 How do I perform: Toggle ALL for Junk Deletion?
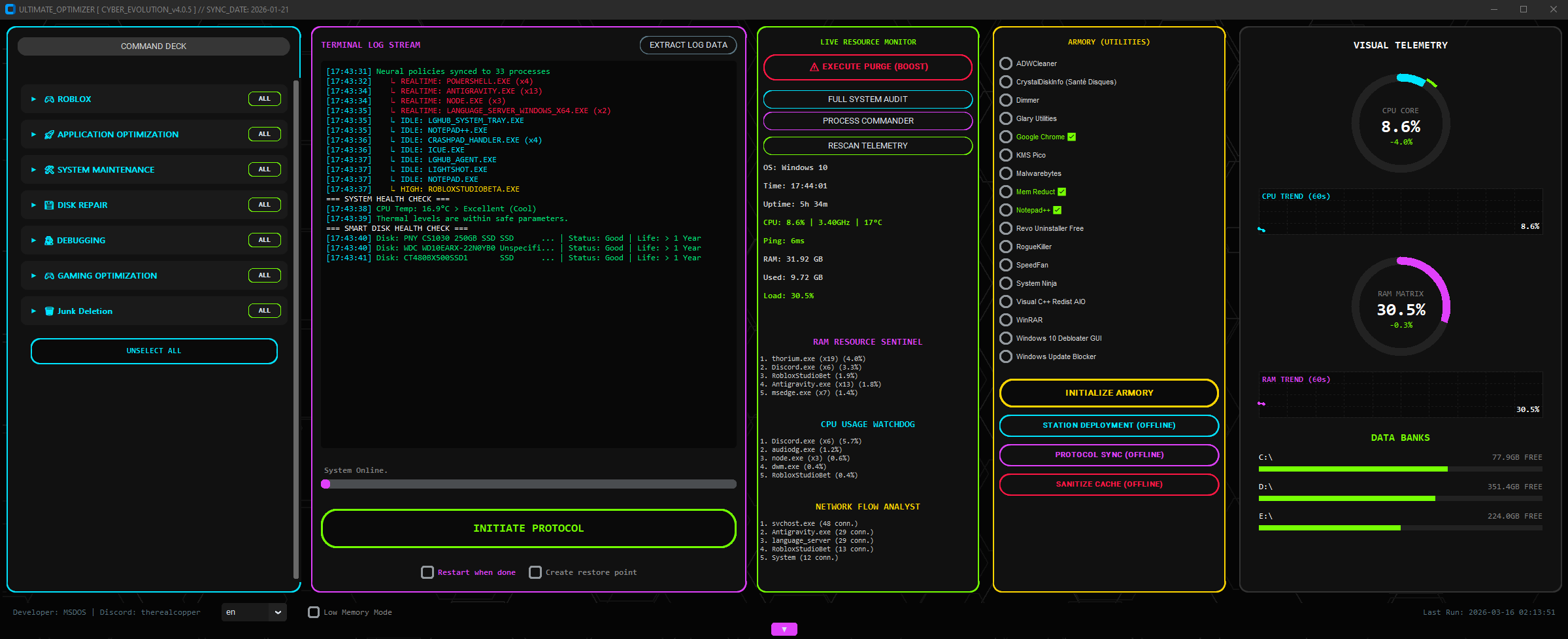(x=264, y=311)
